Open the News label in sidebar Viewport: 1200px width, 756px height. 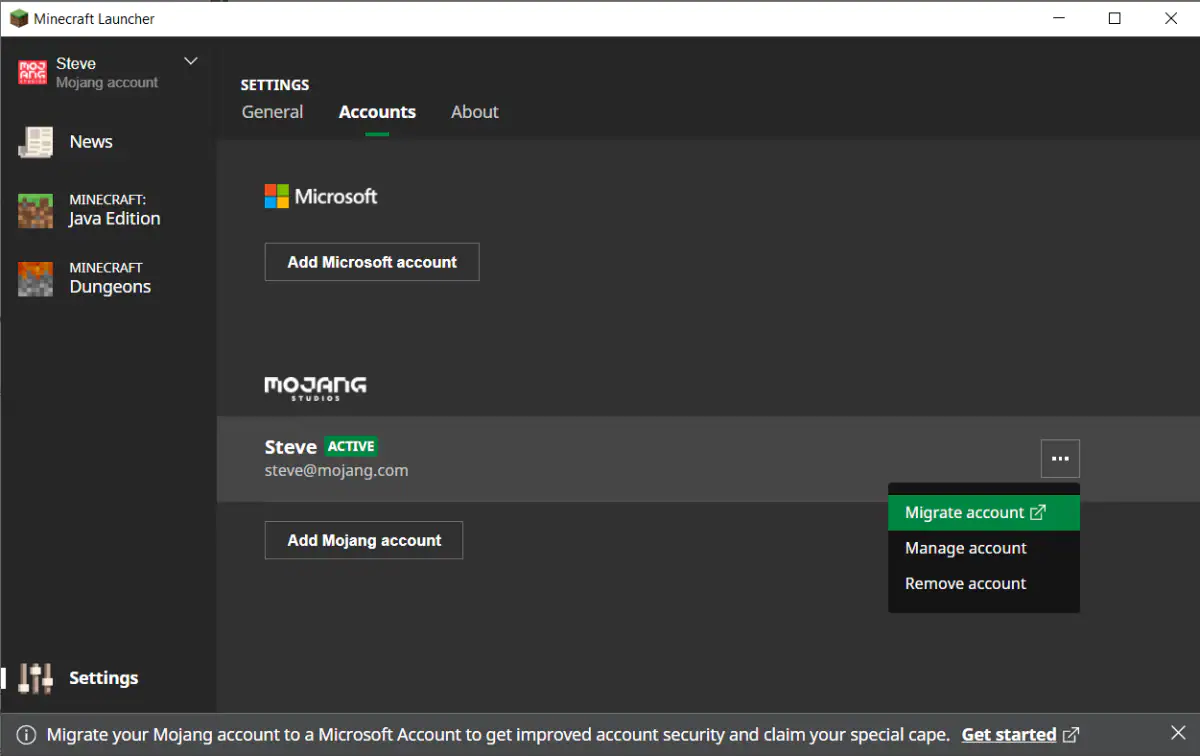(x=91, y=142)
